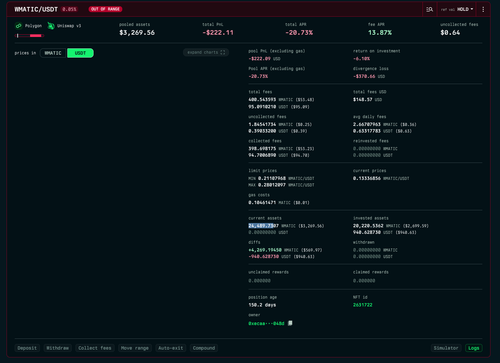
Task: Click the fee APR value 13.87%
Action: (380, 33)
